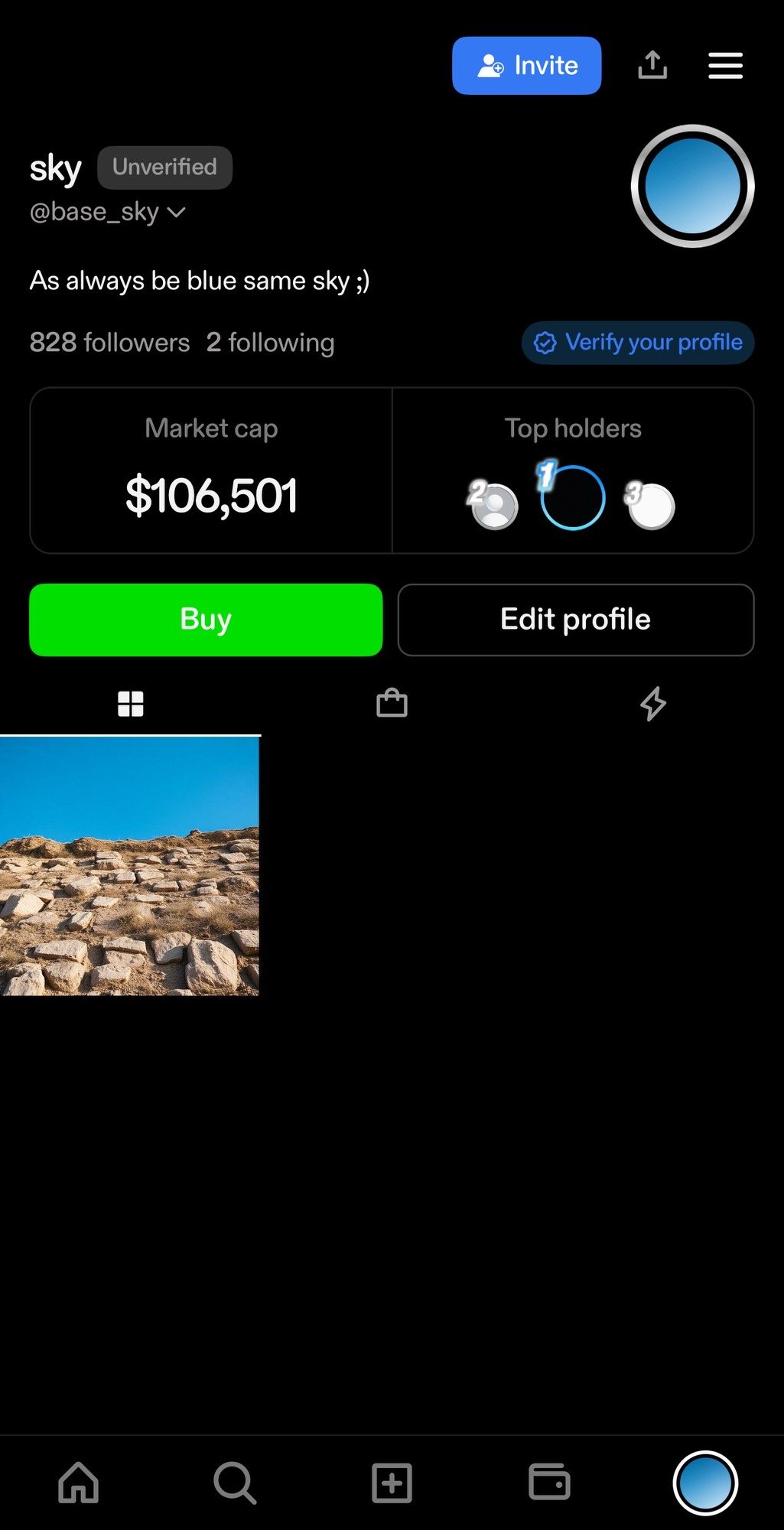The image size is (784, 1530).
Task: Click the blue Invite button
Action: [x=526, y=66]
